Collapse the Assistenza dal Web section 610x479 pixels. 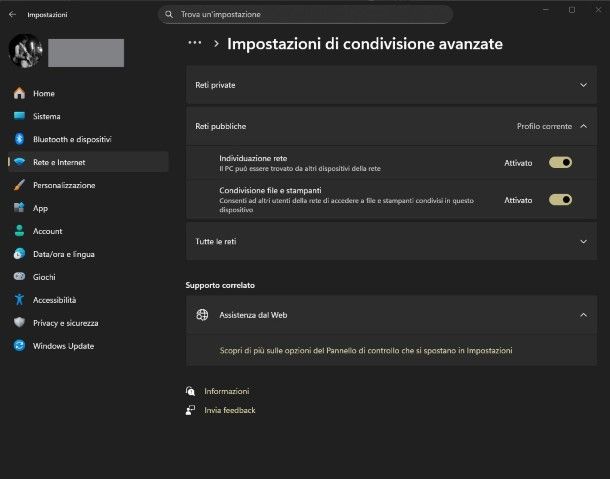[x=584, y=315]
